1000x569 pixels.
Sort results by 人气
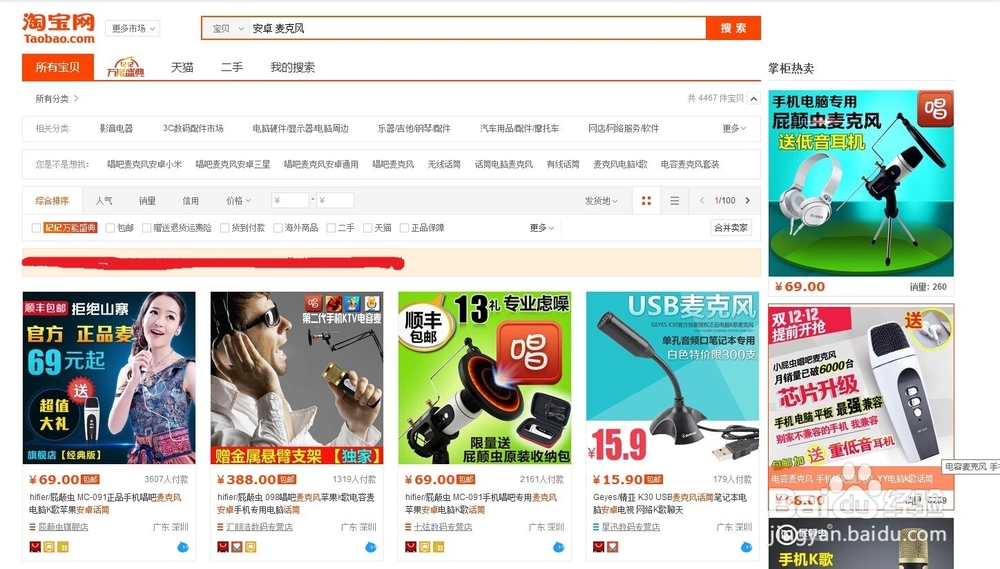[x=104, y=200]
